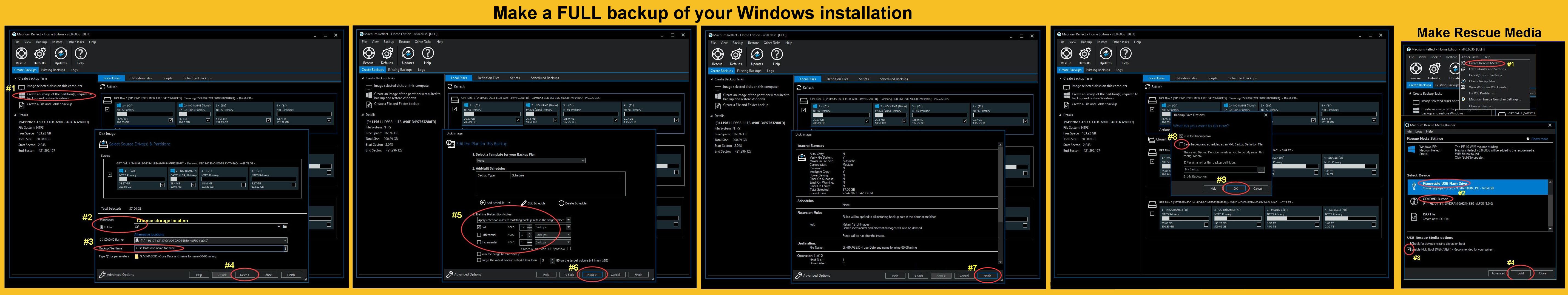Screen dimensions: 1568x295
Task: Click Advanced in Rescue Media Builder
Action: coord(1498,273)
